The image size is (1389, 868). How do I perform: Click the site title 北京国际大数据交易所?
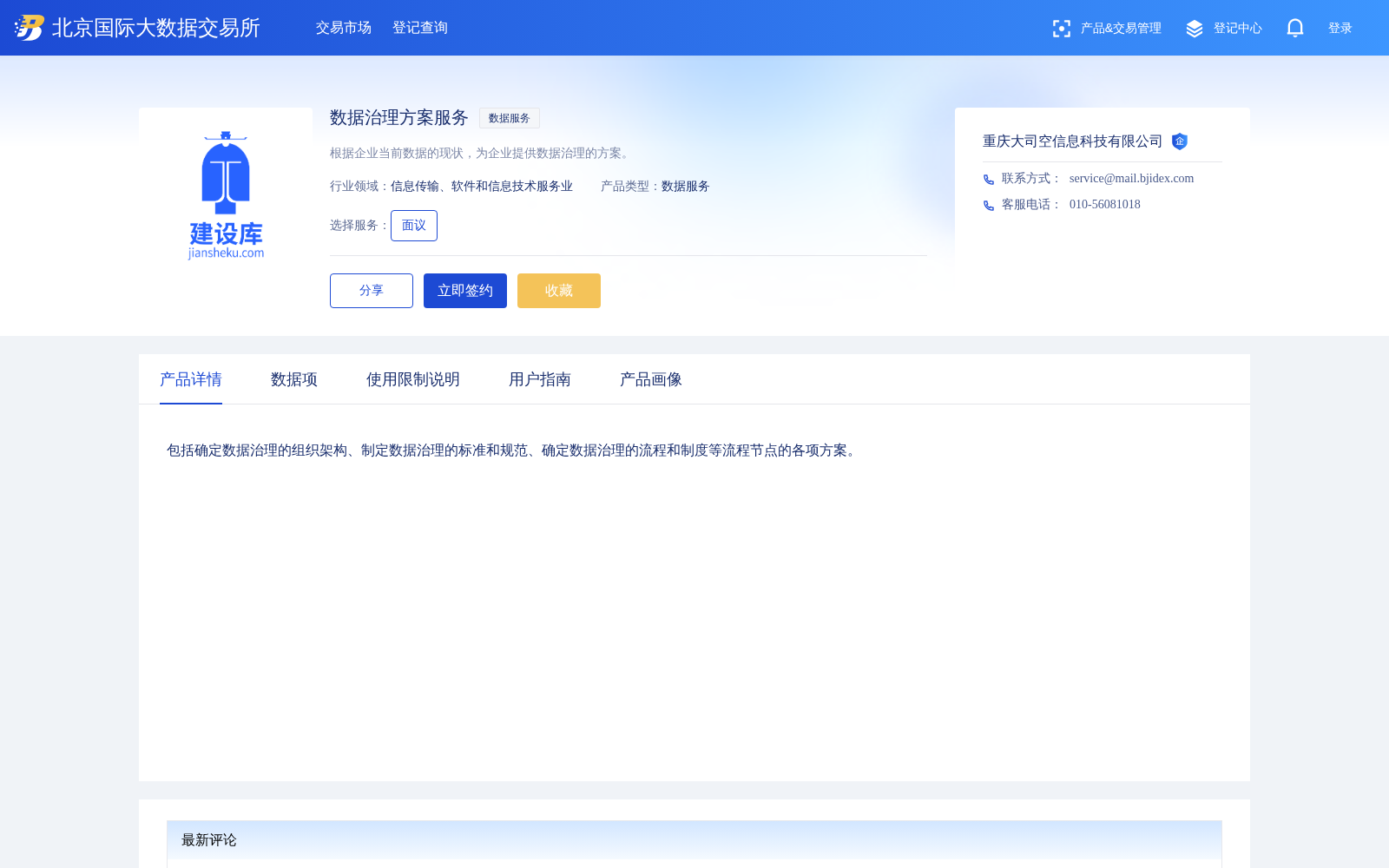tap(156, 28)
